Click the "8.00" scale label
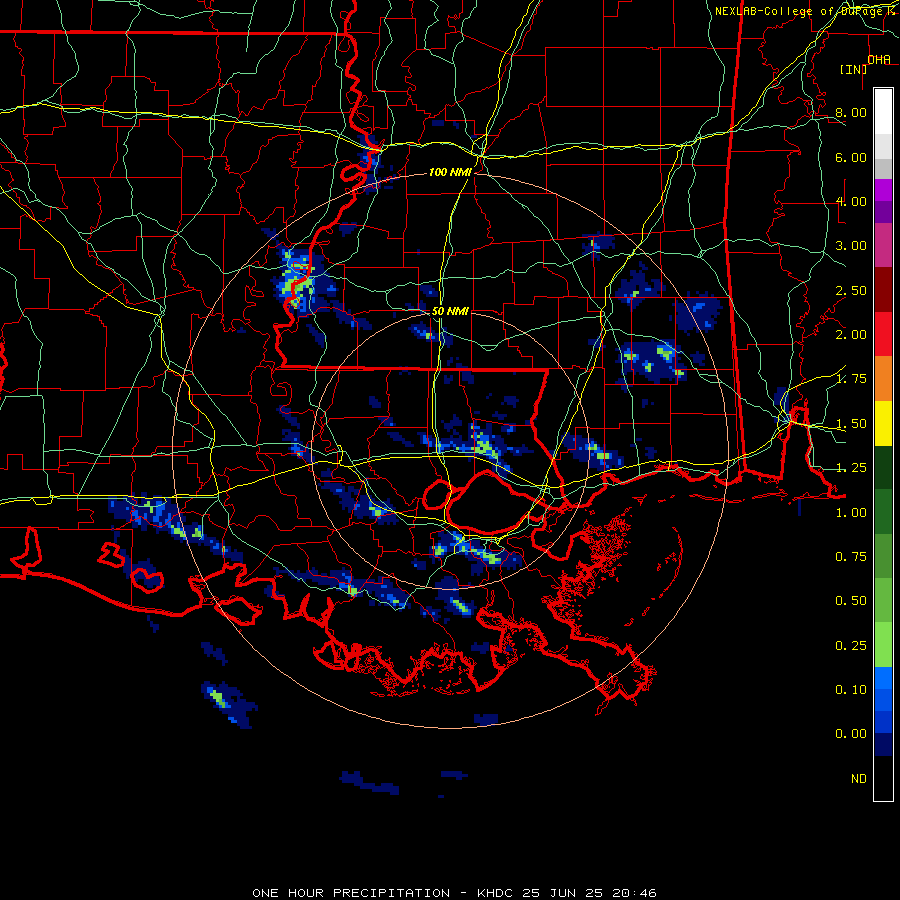Screen dimensions: 900x900 [851, 112]
